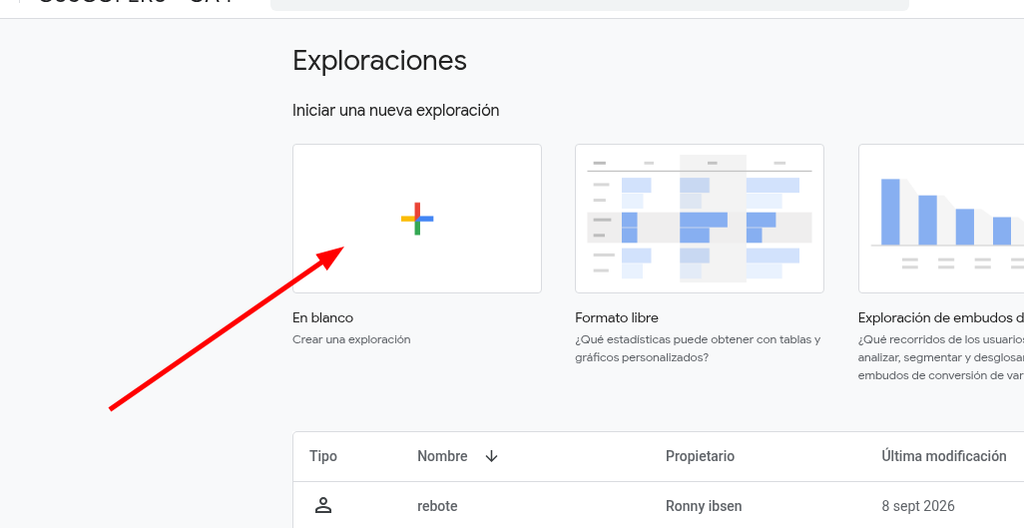This screenshot has height=528, width=1024.
Task: Click the Tipo column header
Action: pyautogui.click(x=323, y=456)
